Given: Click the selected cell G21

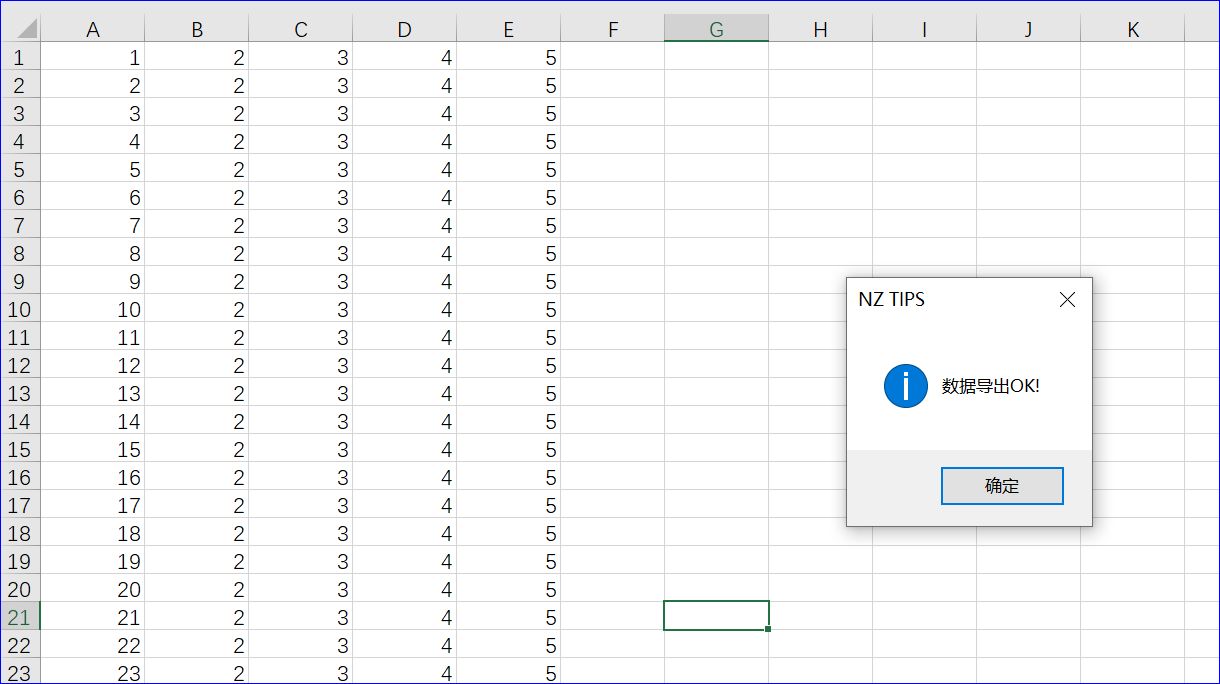Looking at the screenshot, I should coord(716,616).
